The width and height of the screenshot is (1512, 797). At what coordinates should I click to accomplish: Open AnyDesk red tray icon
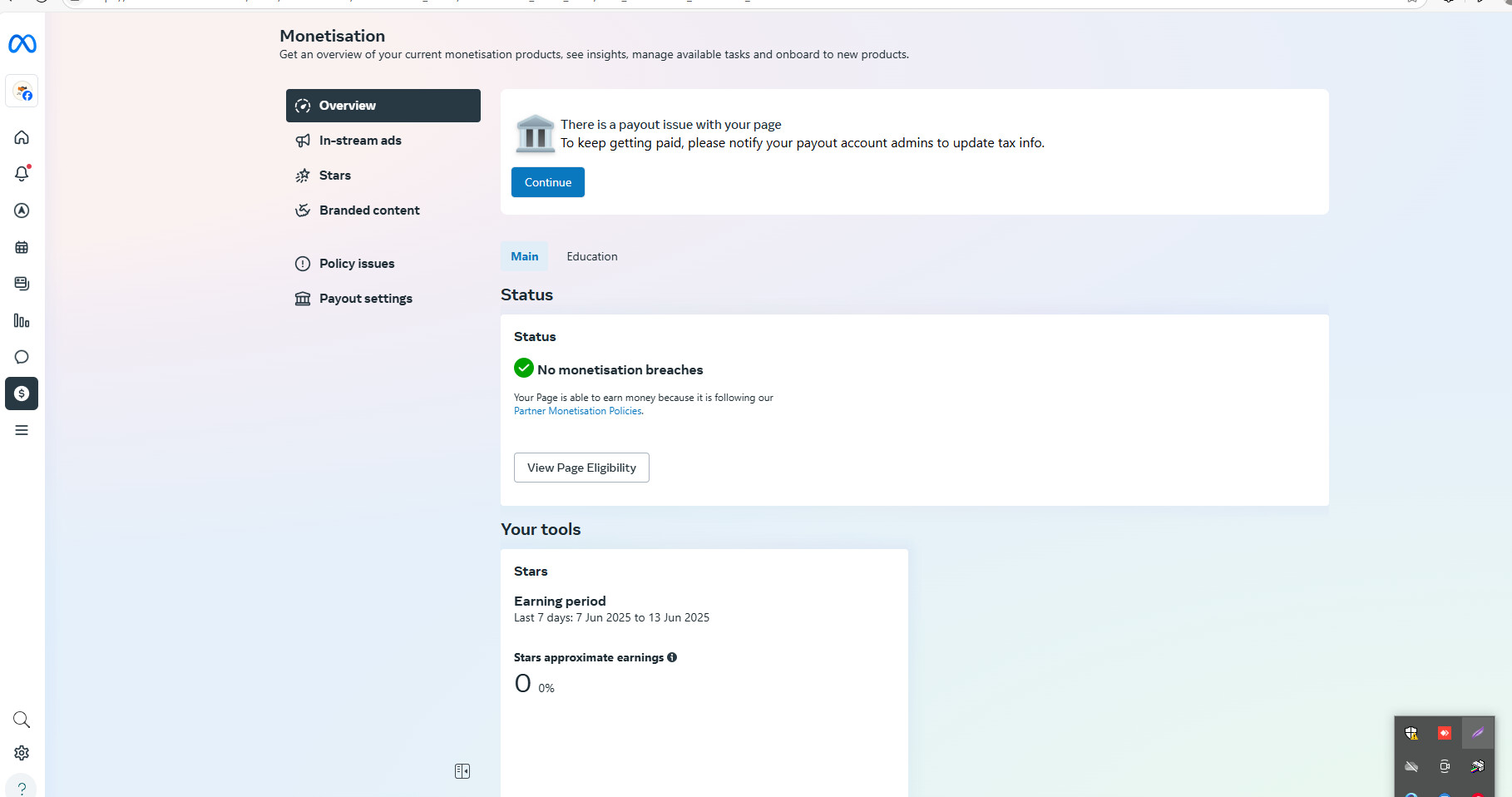click(1445, 733)
